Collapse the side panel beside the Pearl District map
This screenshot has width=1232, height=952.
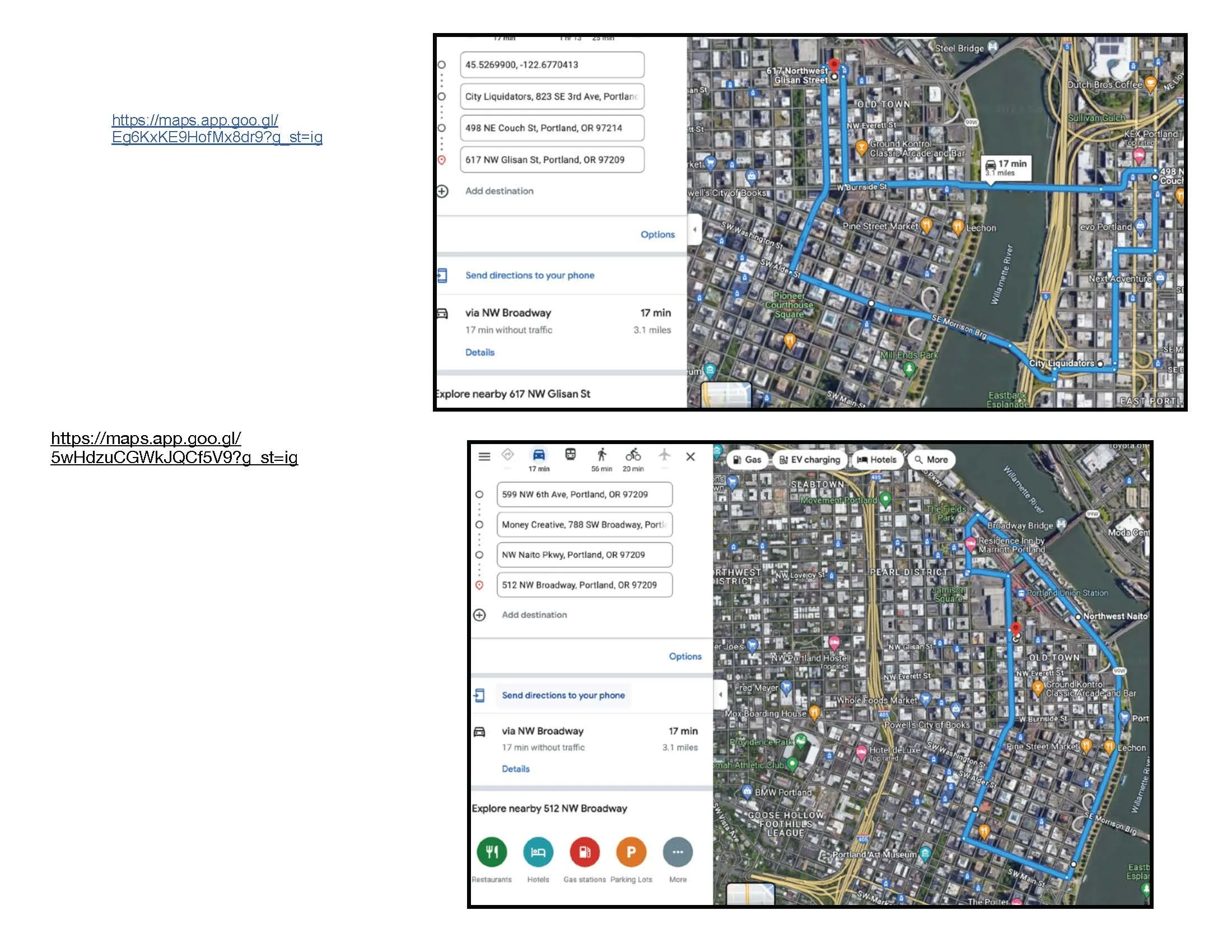pyautogui.click(x=720, y=694)
